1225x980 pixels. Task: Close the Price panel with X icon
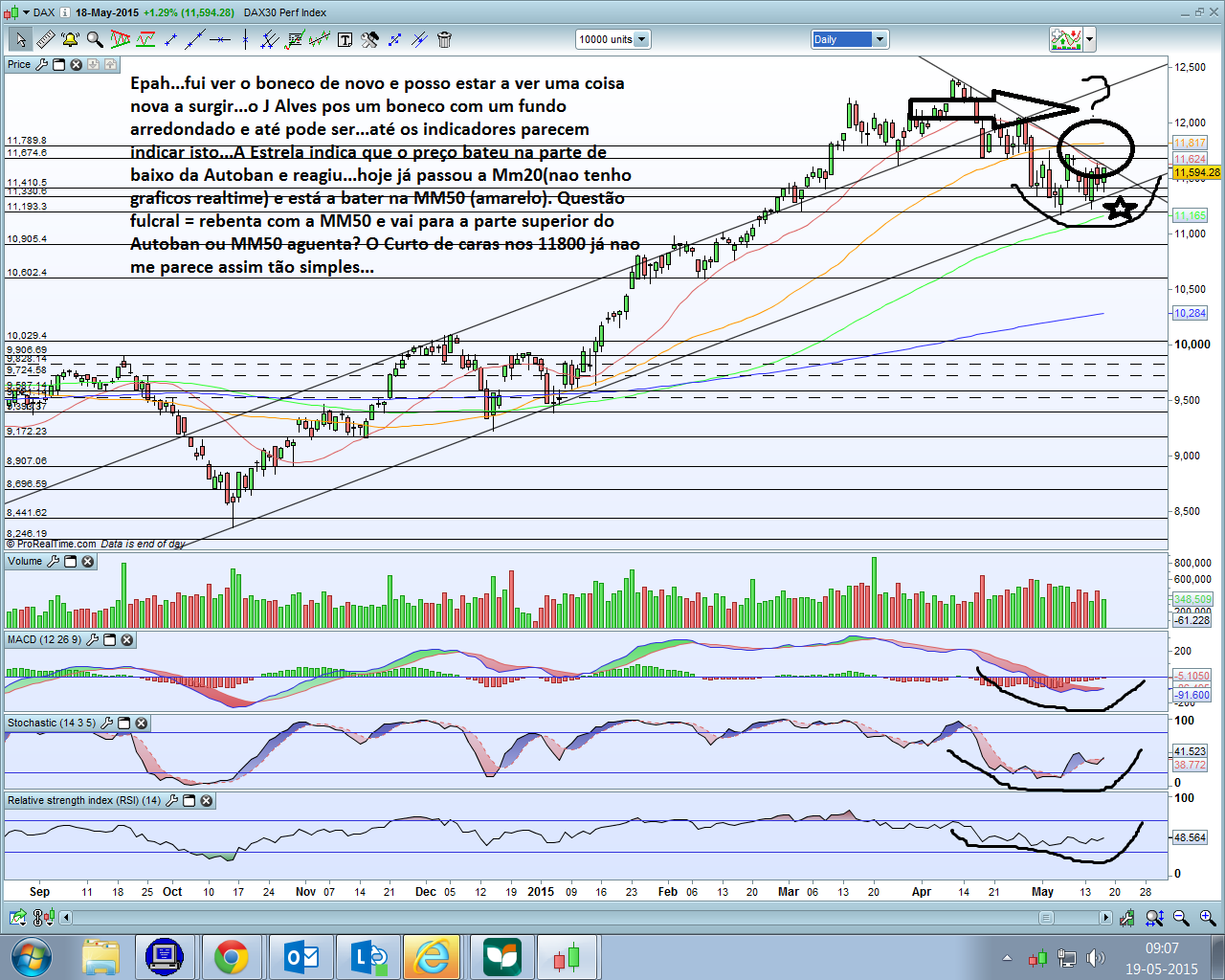(x=76, y=64)
